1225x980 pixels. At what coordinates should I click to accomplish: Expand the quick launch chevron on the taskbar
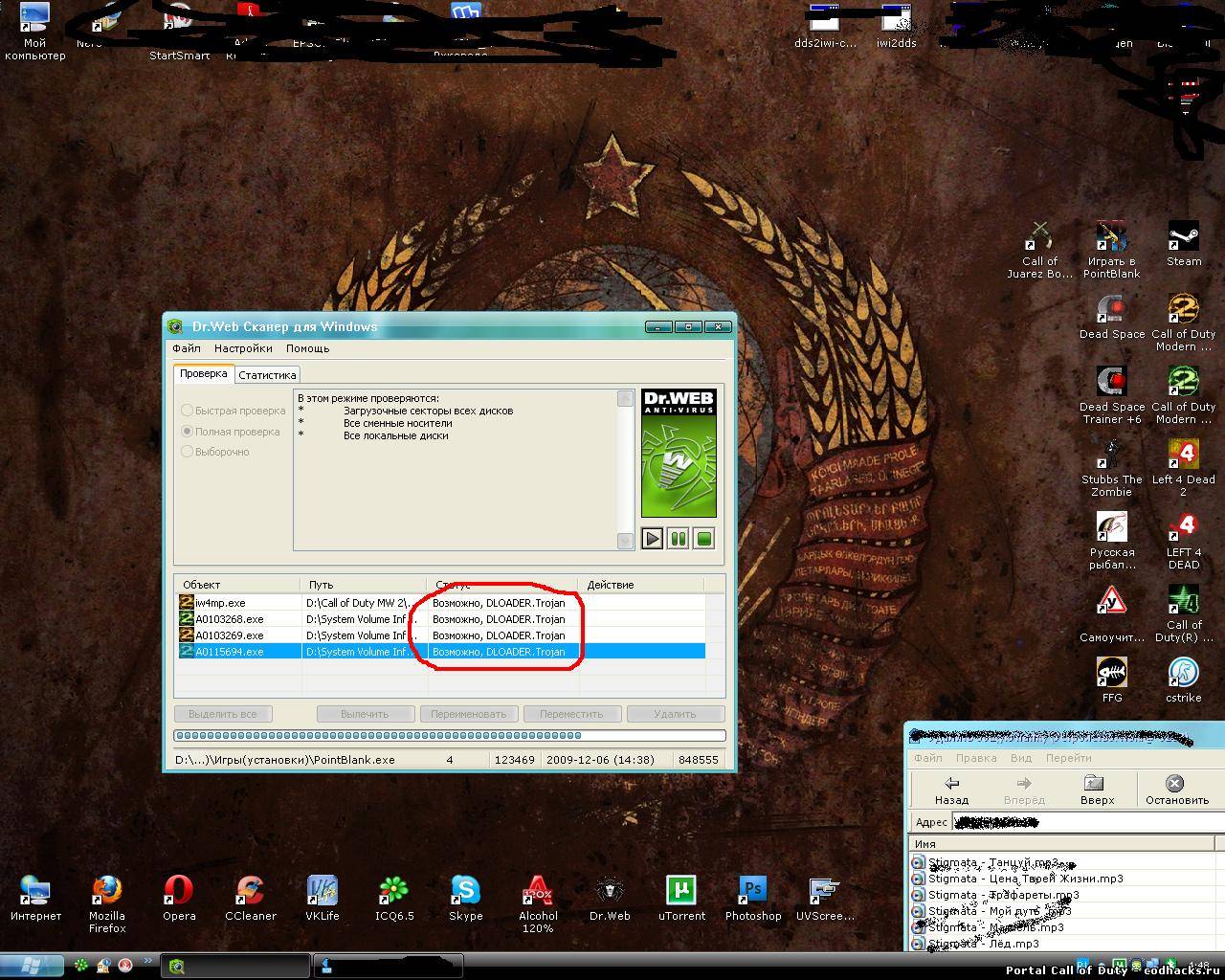point(148,962)
